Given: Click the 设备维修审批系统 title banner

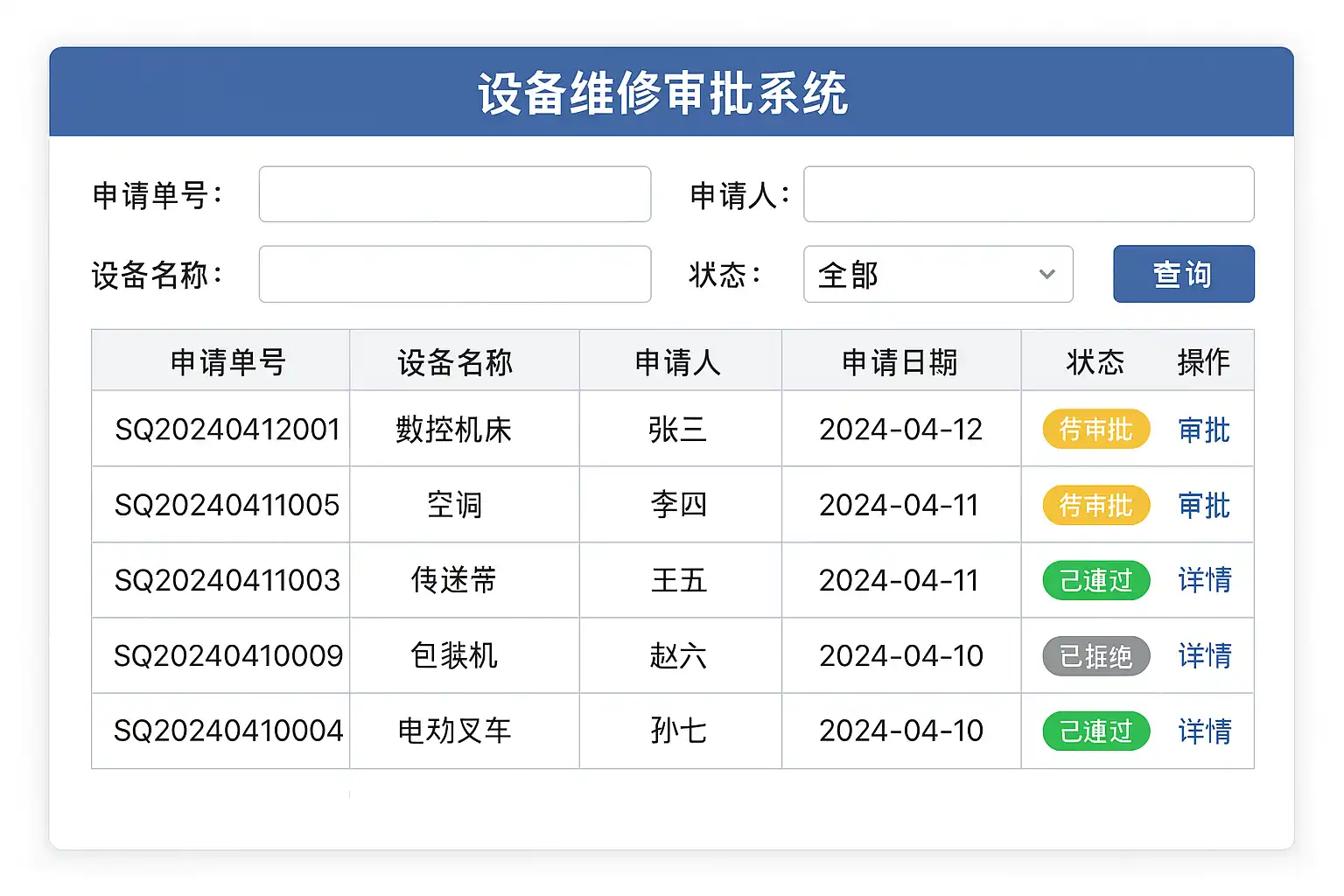Looking at the screenshot, I should click(671, 93).
